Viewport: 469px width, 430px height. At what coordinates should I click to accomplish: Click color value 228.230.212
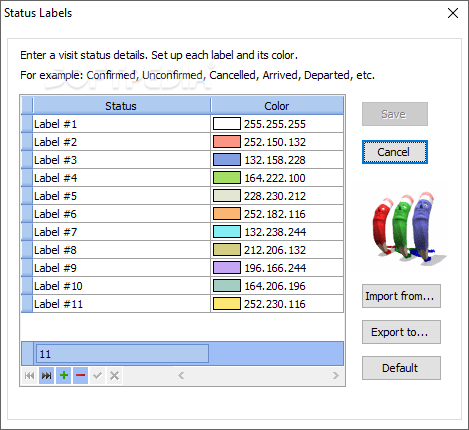pyautogui.click(x=275, y=196)
